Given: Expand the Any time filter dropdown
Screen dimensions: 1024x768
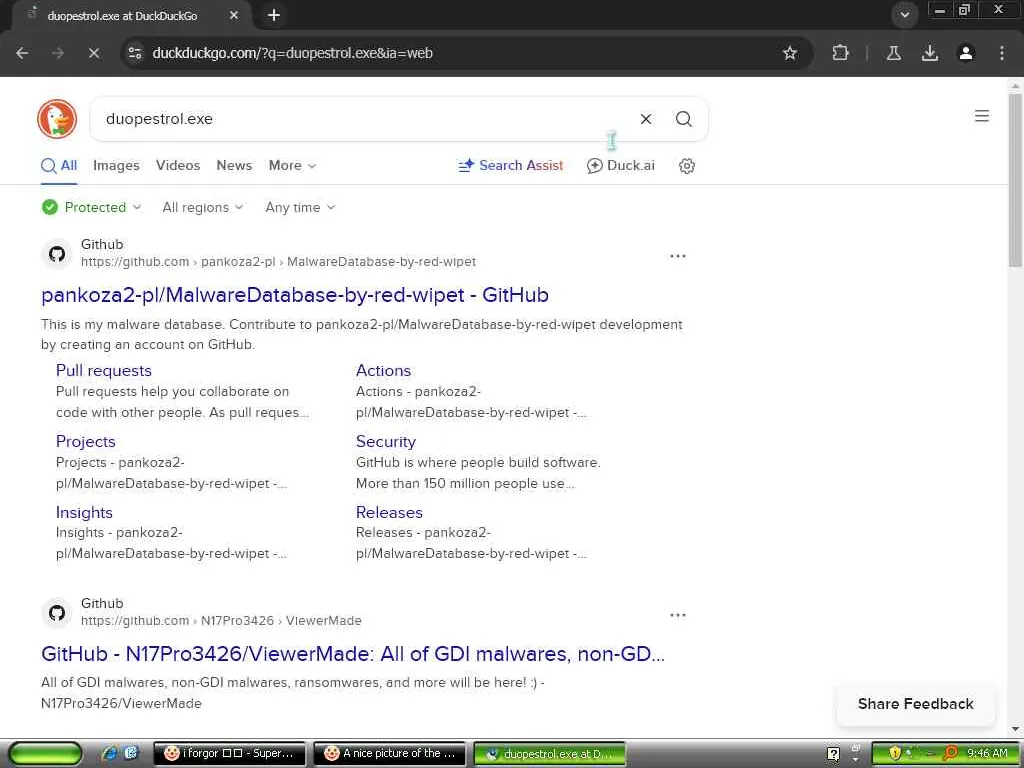Looking at the screenshot, I should pyautogui.click(x=300, y=207).
